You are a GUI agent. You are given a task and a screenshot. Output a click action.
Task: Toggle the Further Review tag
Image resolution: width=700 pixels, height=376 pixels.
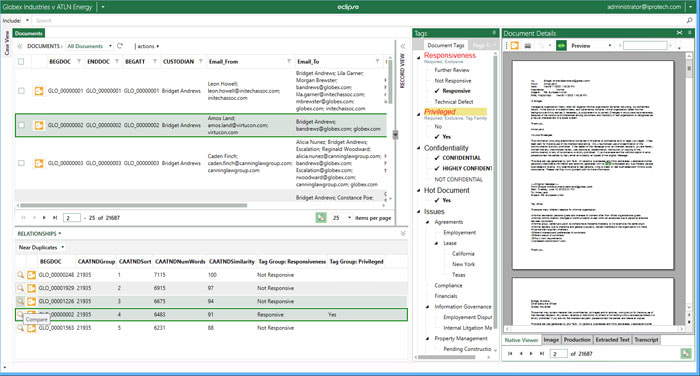pyautogui.click(x=452, y=70)
